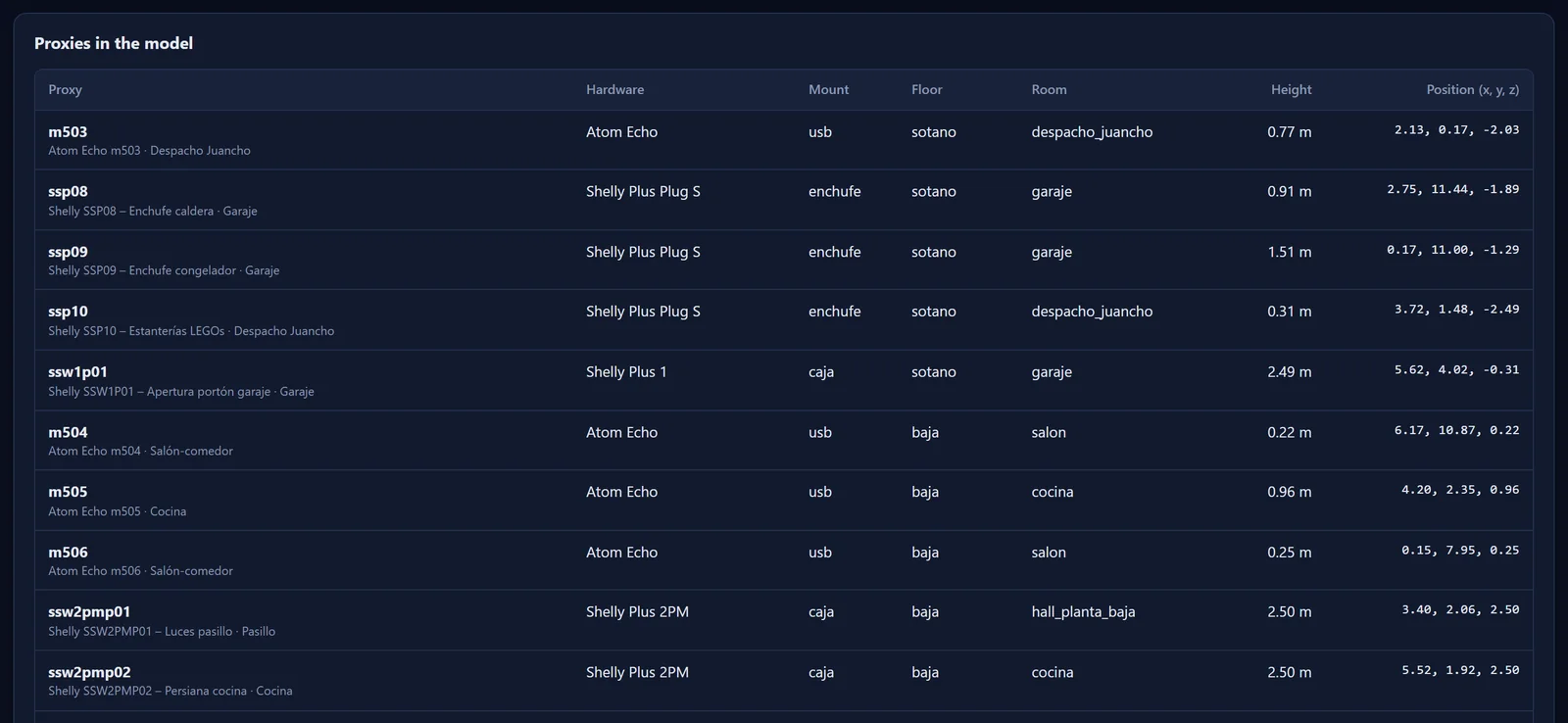The image size is (1568, 723).
Task: Click the 'Shelly Plus 1' hardware cell
Action: coord(626,371)
